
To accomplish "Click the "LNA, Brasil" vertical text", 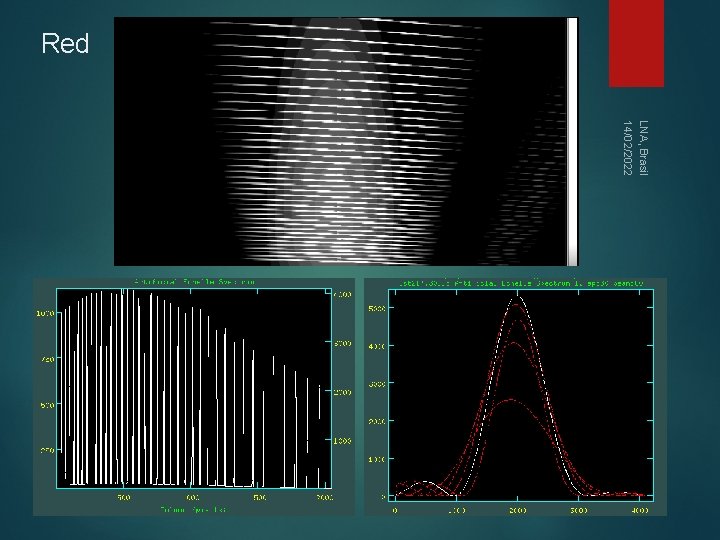I will (x=643, y=148).
